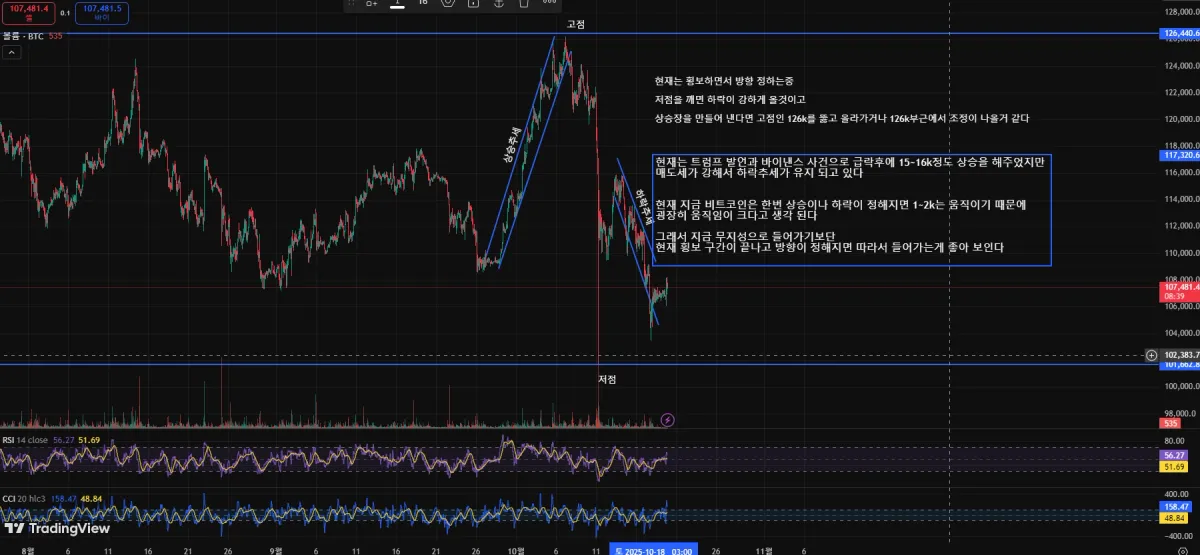1200x555 pixels.
Task: Click the trash delete icon in floating toolbar
Action: pos(524,3)
